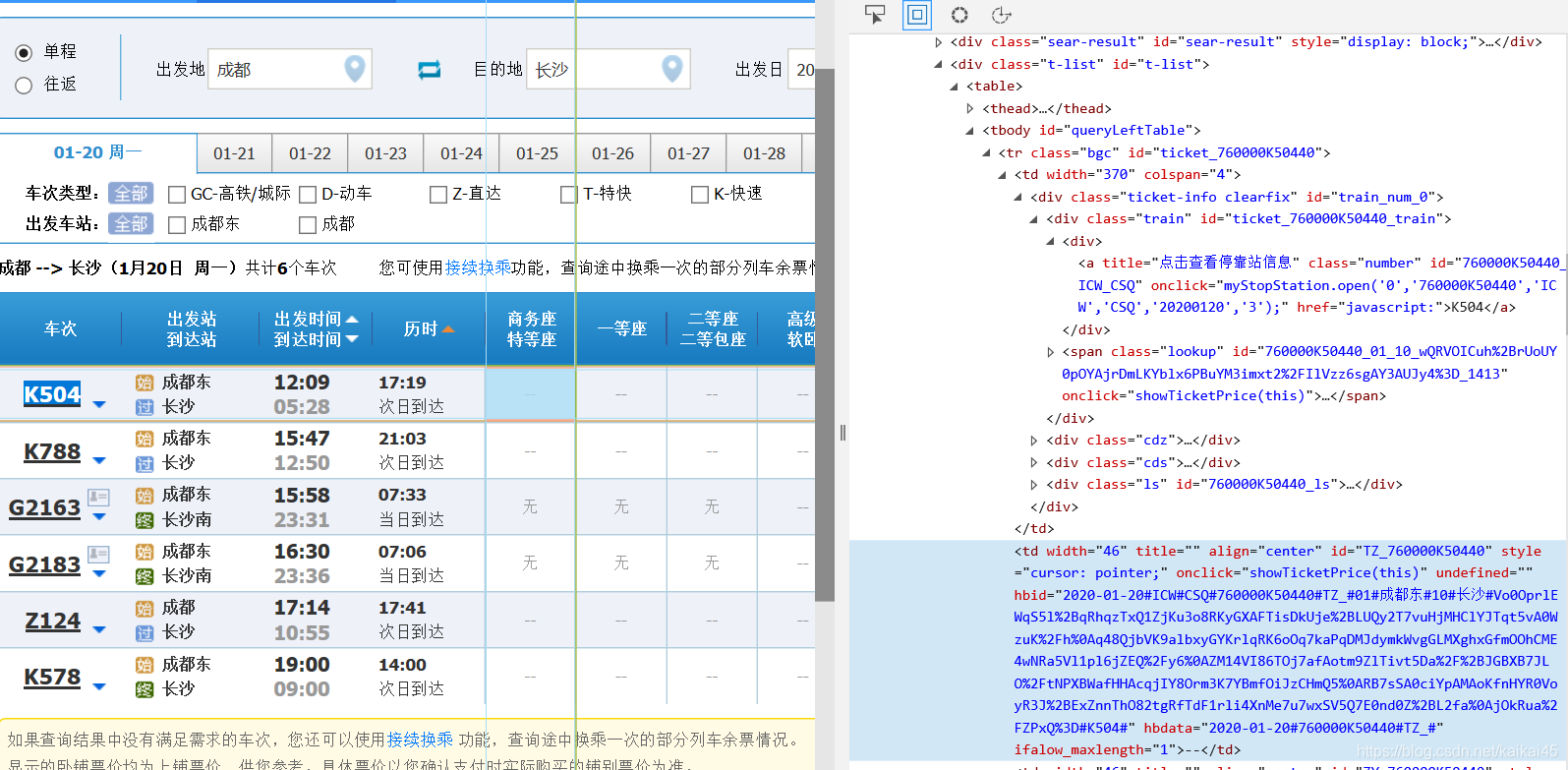Screen dimensions: 1568x770
Task: Switch to the 01-27 date tab
Action: pyautogui.click(x=688, y=154)
